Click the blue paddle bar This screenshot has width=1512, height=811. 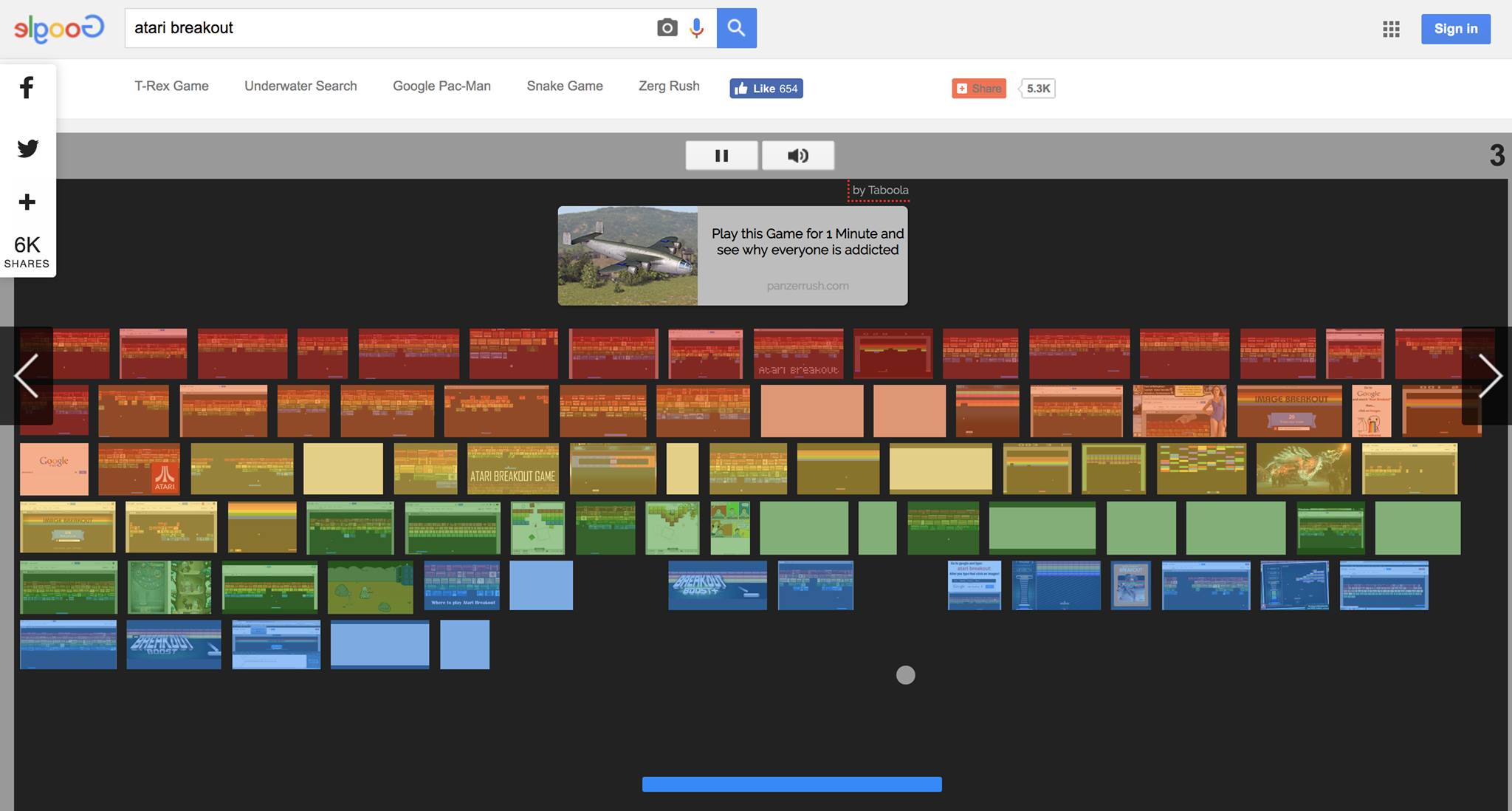point(792,784)
